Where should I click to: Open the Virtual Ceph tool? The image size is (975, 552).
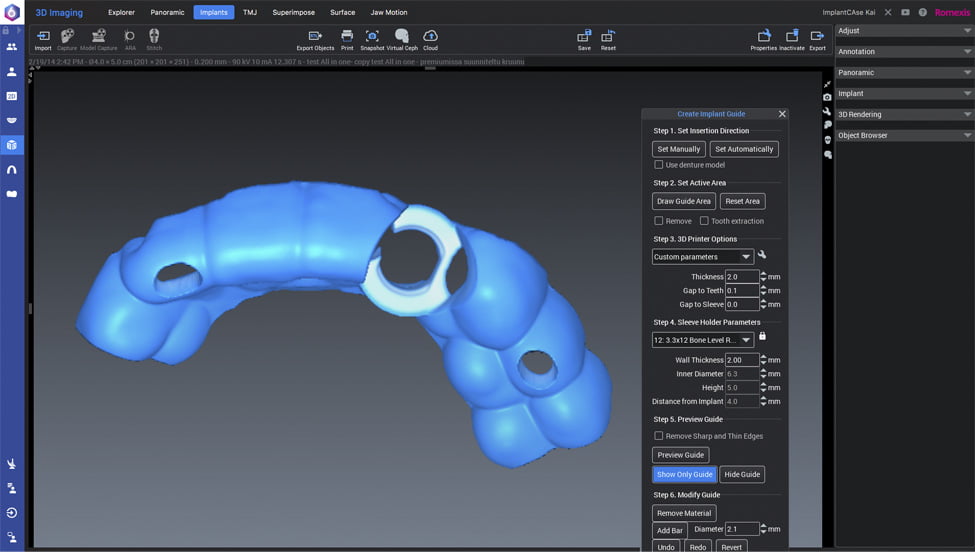(402, 37)
